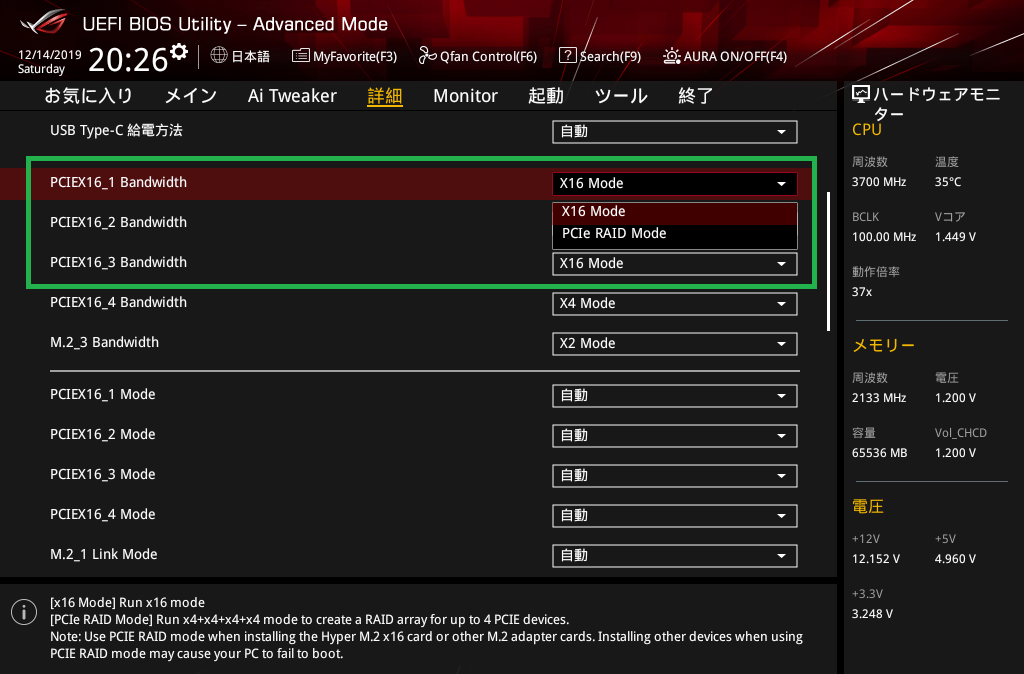
Task: Switch to the メイン tab
Action: tap(191, 96)
